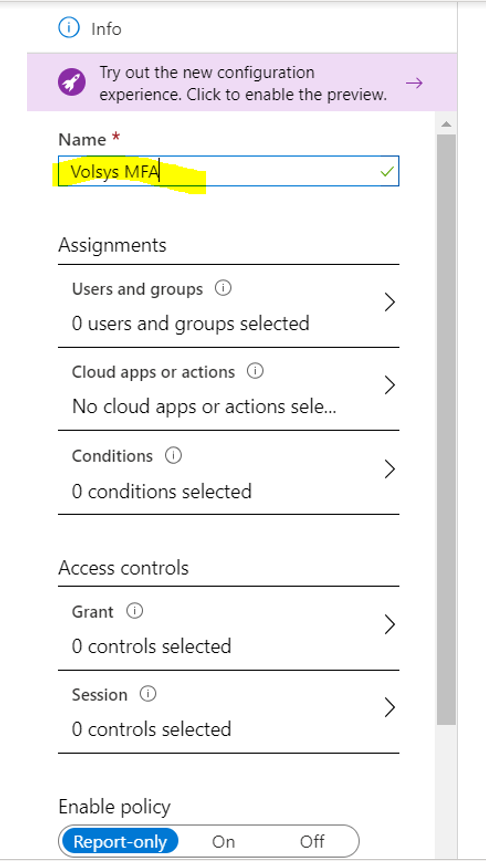Open Users and groups assignment
This screenshot has height=861, width=486.
pyautogui.click(x=228, y=306)
